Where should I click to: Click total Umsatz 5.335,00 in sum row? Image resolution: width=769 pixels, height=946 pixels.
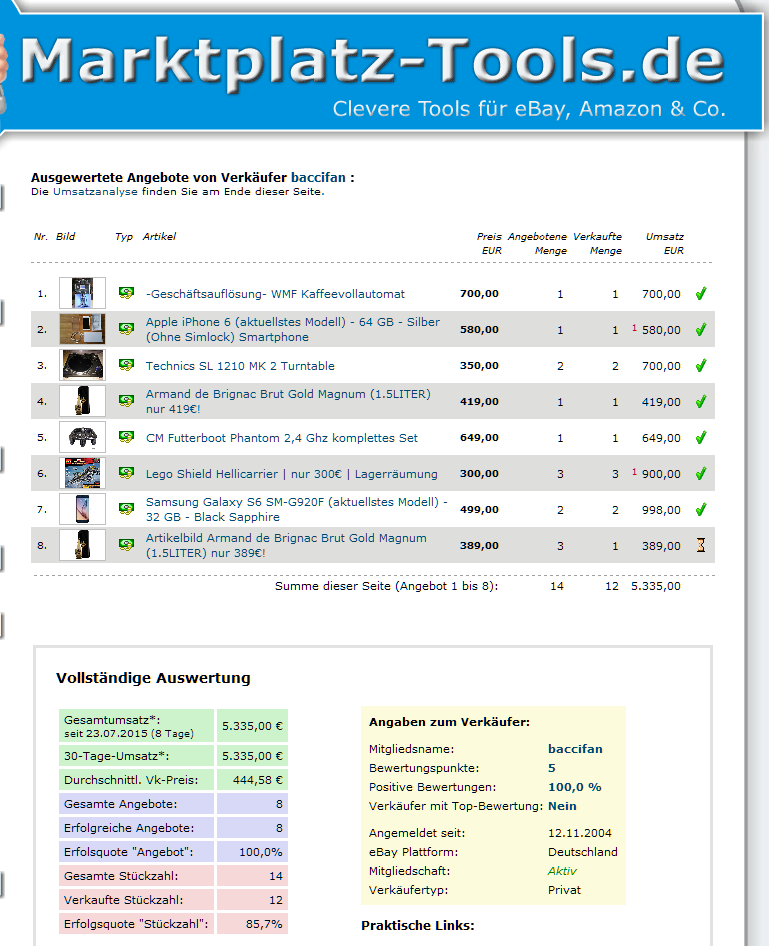click(656, 586)
